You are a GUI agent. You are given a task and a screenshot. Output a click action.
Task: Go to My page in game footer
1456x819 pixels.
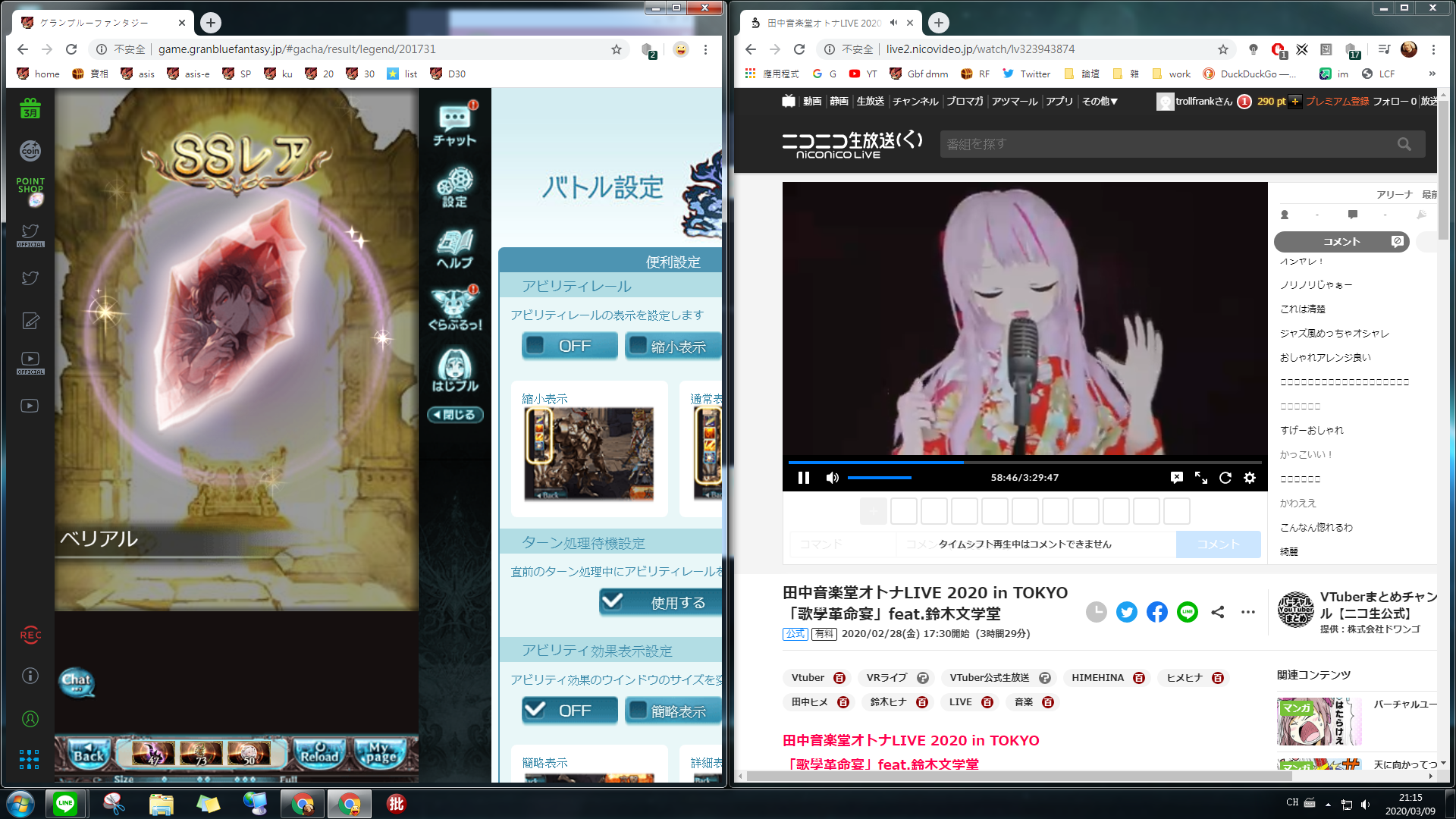coord(379,753)
